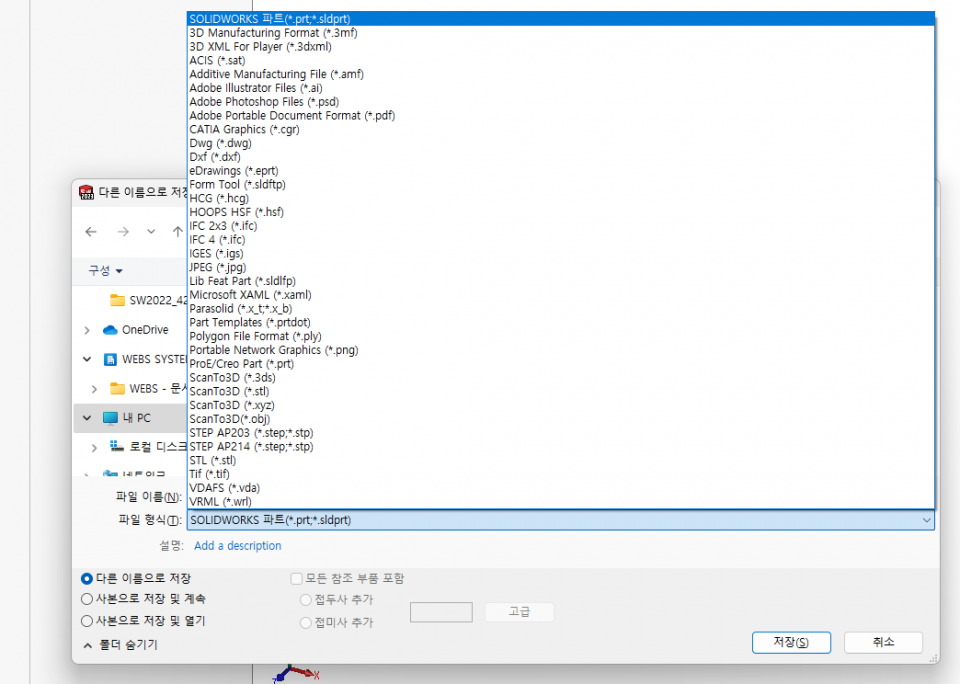Collapse the 내 PC tree node
Image resolution: width=960 pixels, height=684 pixels.
87,418
